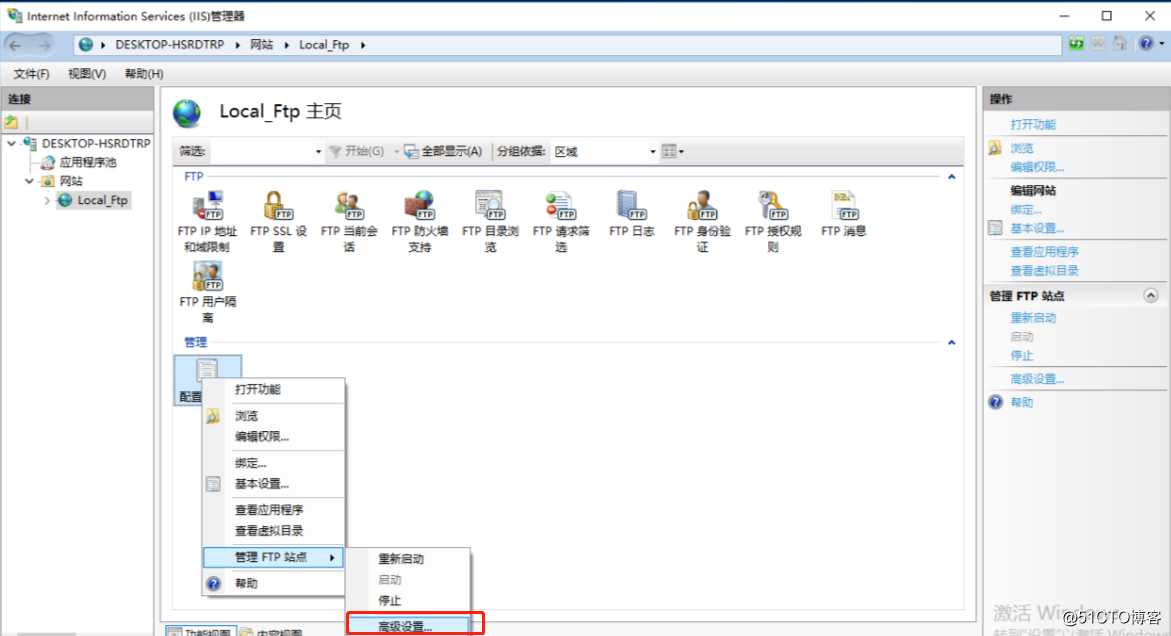Click the globe icon in address bar
1171x636 pixels.
[x=86, y=45]
